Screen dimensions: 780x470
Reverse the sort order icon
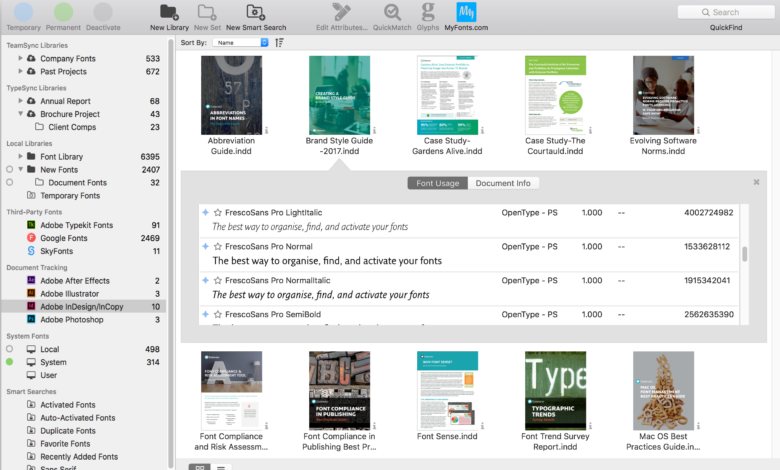pyautogui.click(x=279, y=43)
